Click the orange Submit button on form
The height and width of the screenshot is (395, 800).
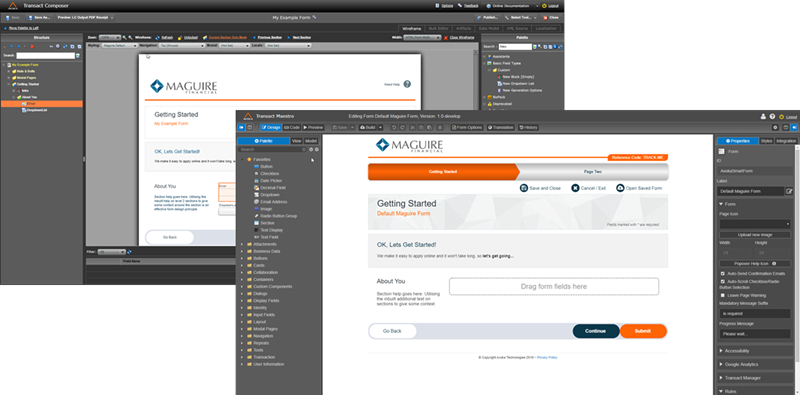pos(643,331)
